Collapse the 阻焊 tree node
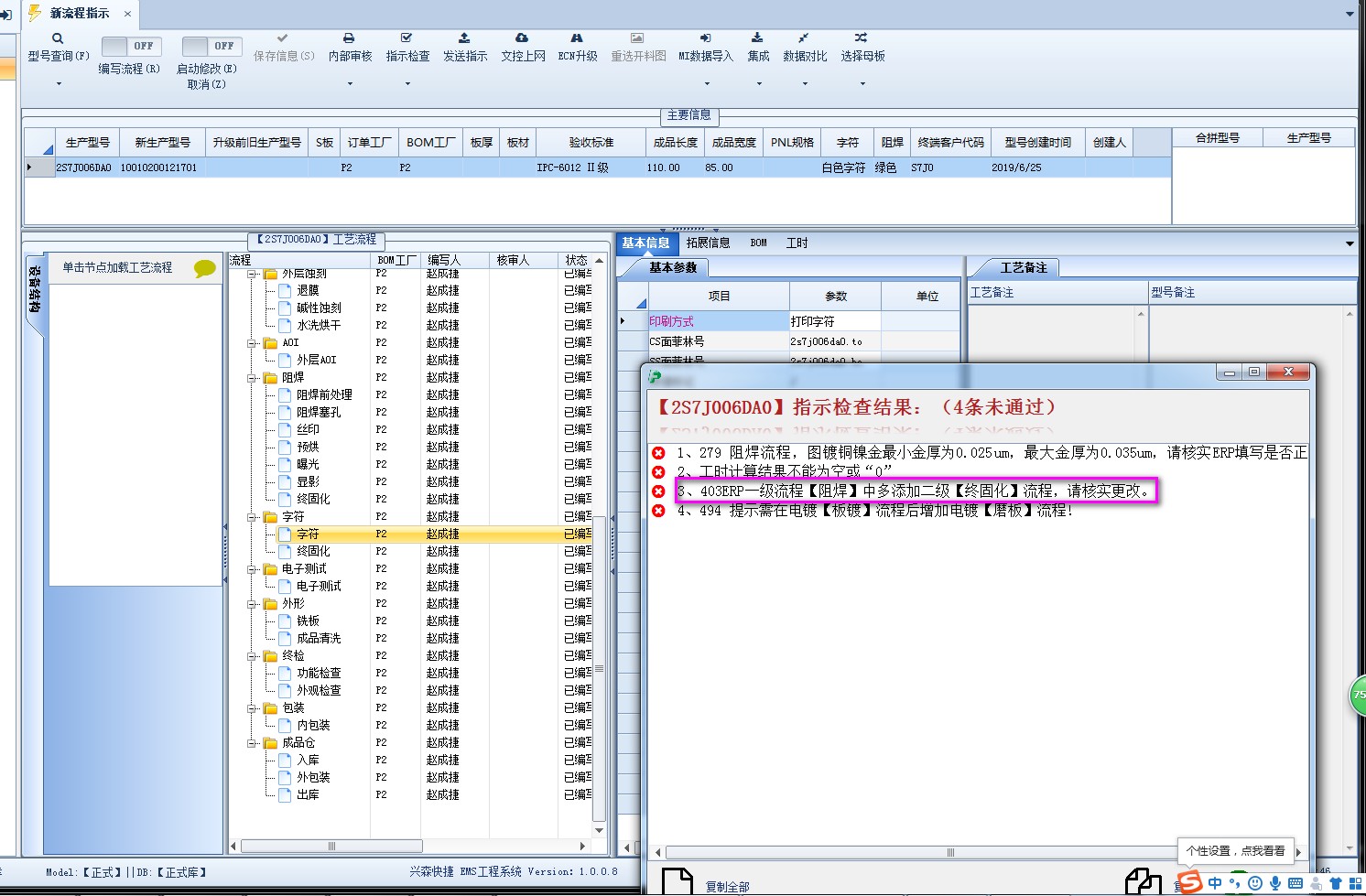 pos(252,377)
